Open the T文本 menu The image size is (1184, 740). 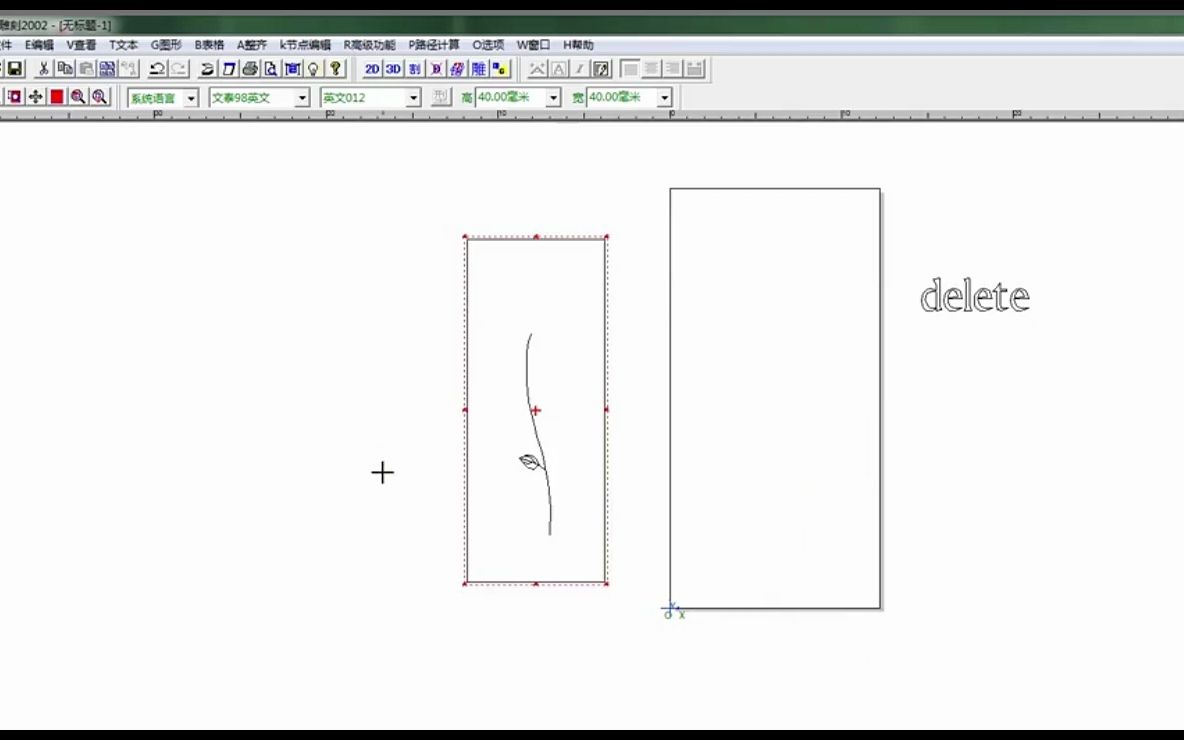(x=123, y=45)
